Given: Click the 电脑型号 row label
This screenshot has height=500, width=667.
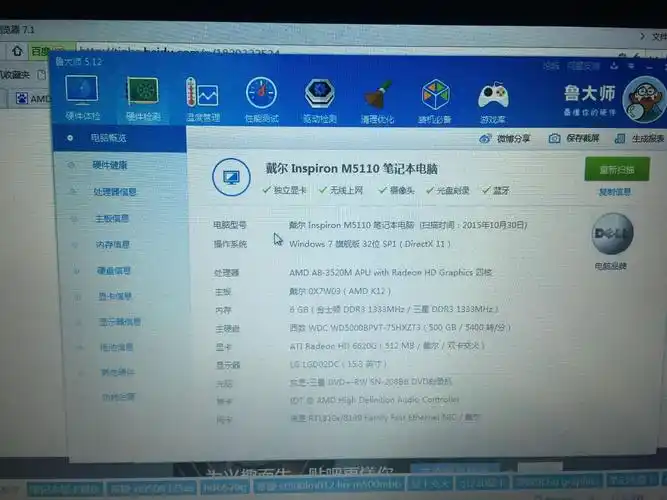Looking at the screenshot, I should 230,225.
